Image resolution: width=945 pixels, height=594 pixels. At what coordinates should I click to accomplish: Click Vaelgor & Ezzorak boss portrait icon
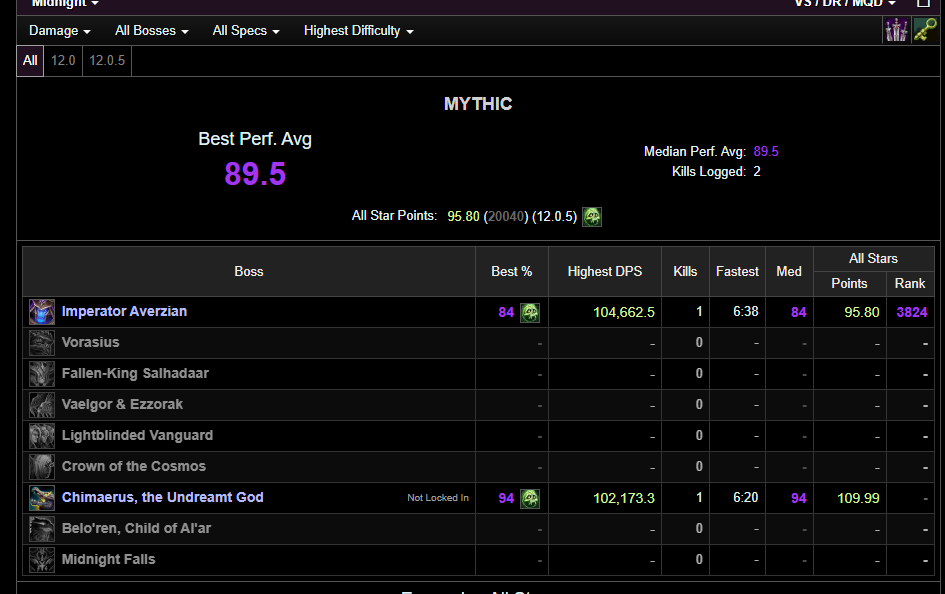click(x=42, y=405)
